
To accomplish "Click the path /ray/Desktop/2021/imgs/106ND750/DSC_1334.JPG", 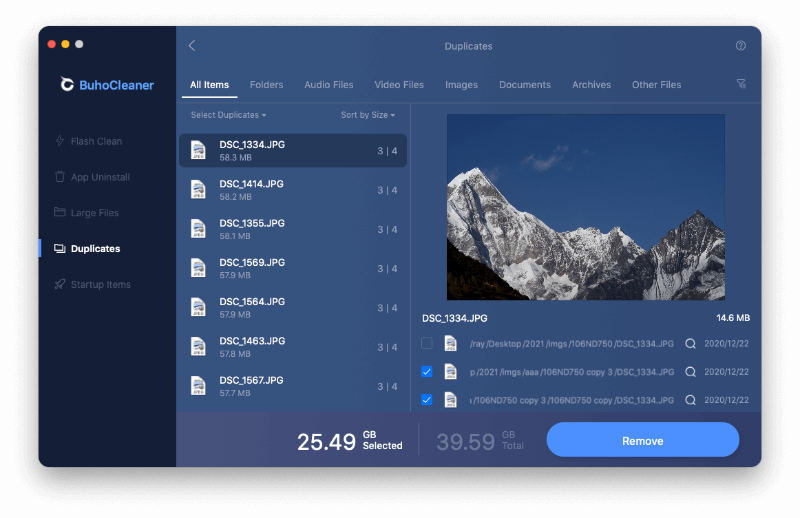I will coord(571,344).
